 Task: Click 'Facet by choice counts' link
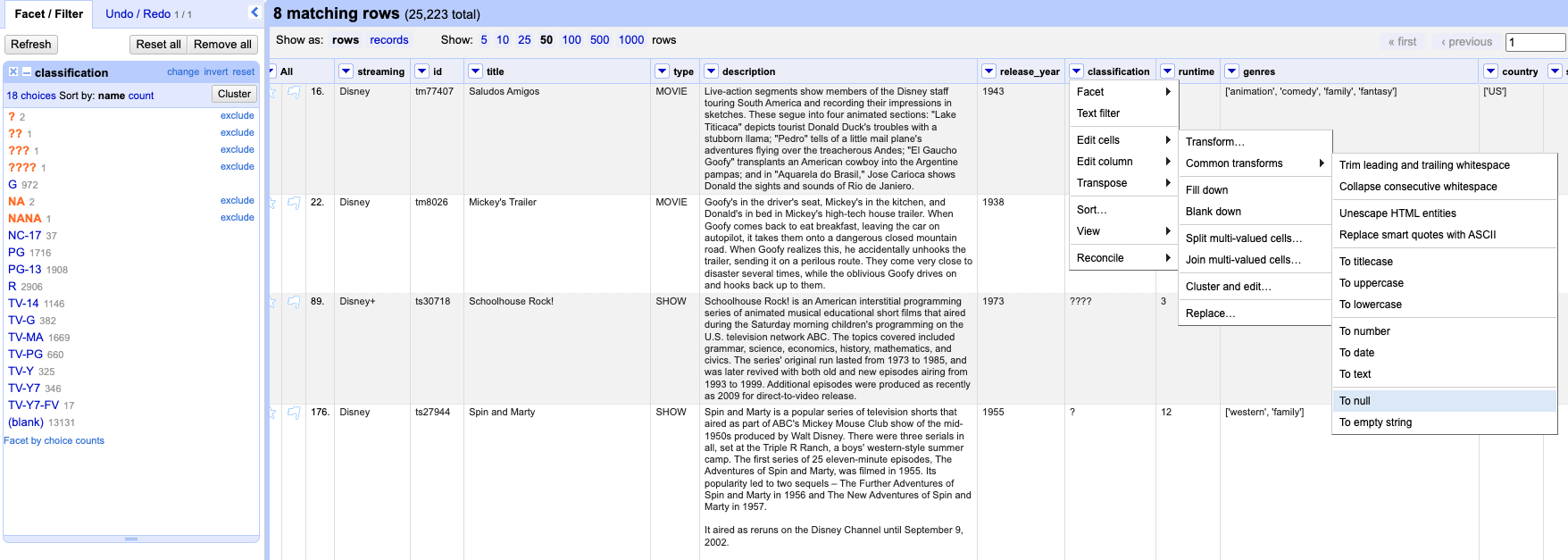coord(54,440)
